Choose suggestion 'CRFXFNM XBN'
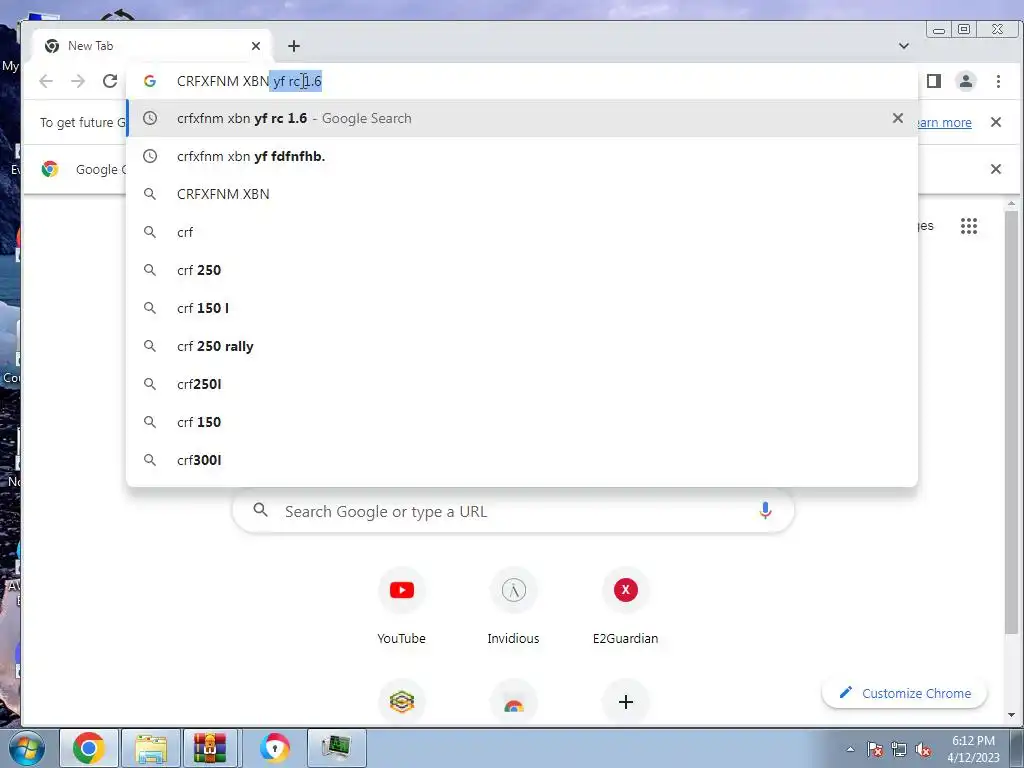This screenshot has height=768, width=1024. (x=522, y=194)
